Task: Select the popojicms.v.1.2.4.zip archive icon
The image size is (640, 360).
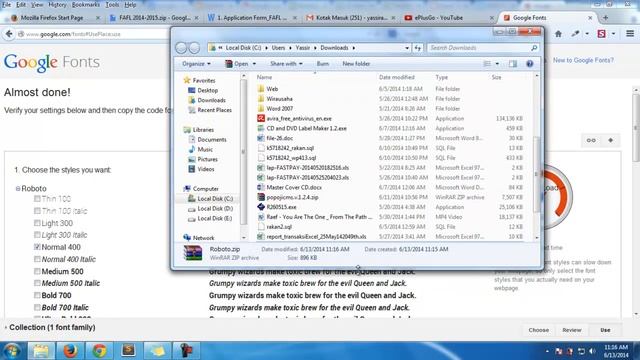Action: pos(261,197)
